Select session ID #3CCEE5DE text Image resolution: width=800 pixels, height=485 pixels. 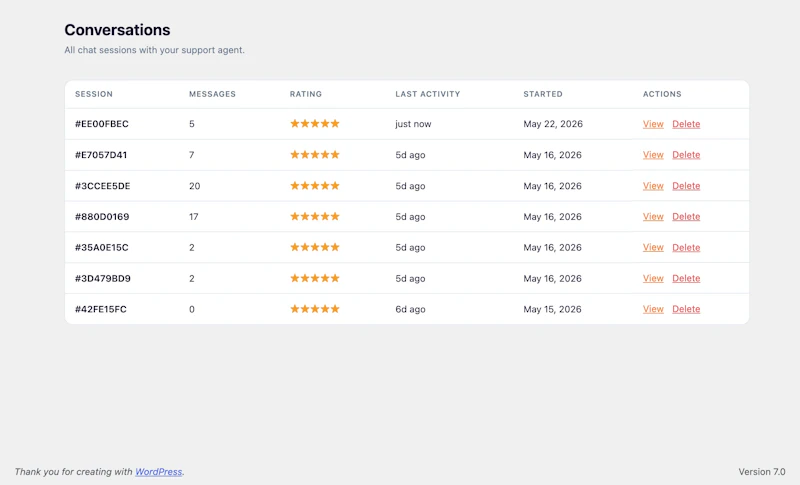coord(103,186)
